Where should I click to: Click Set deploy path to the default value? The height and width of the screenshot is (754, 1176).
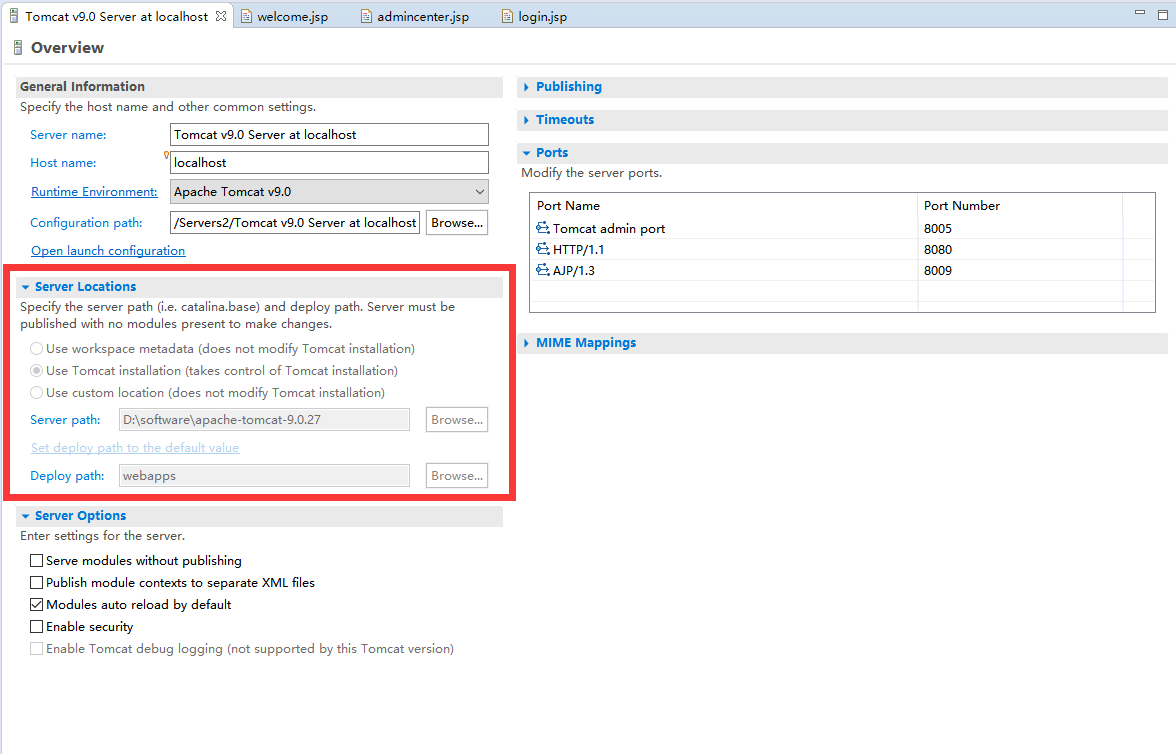click(135, 447)
